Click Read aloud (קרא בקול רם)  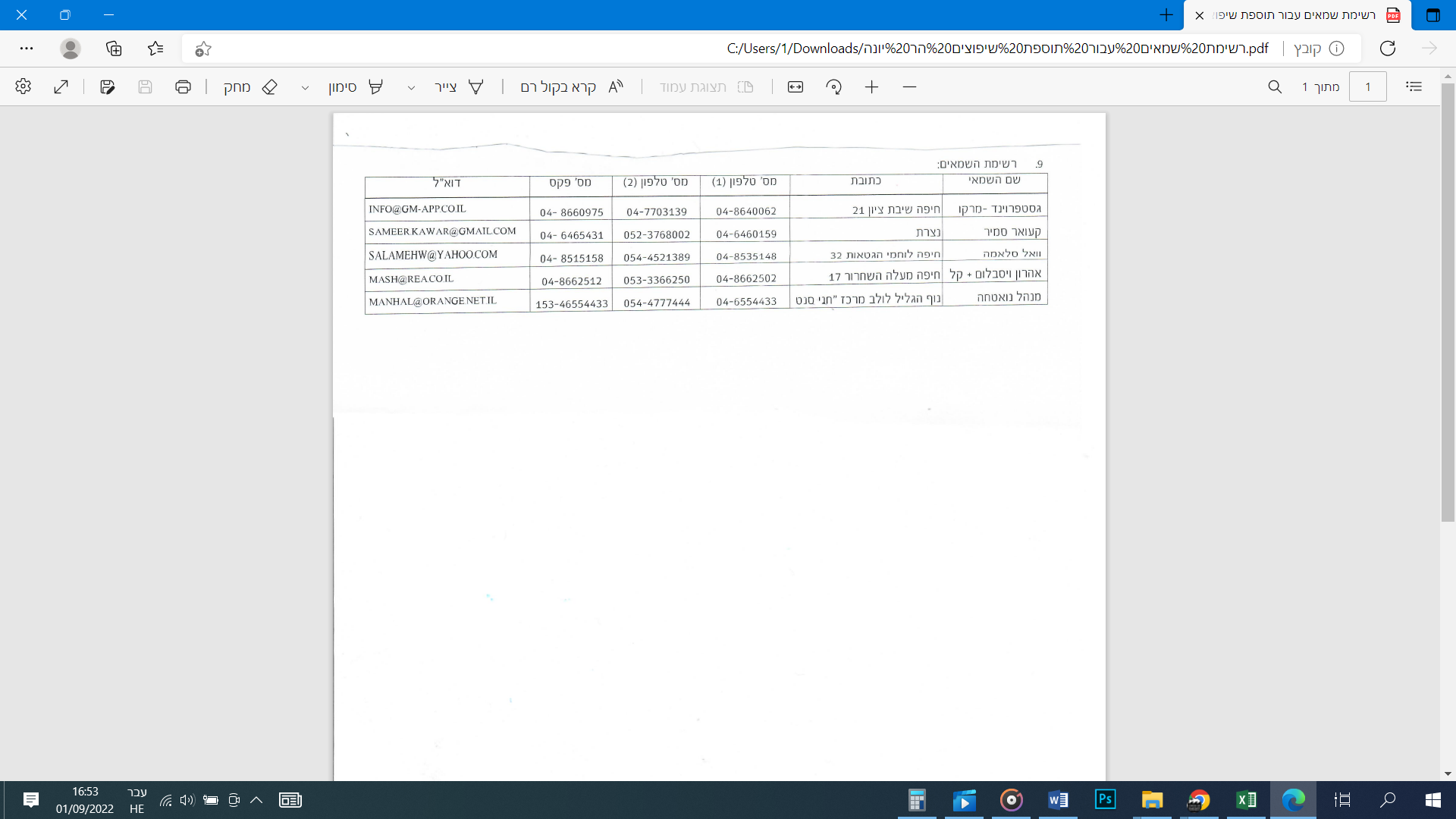click(571, 86)
